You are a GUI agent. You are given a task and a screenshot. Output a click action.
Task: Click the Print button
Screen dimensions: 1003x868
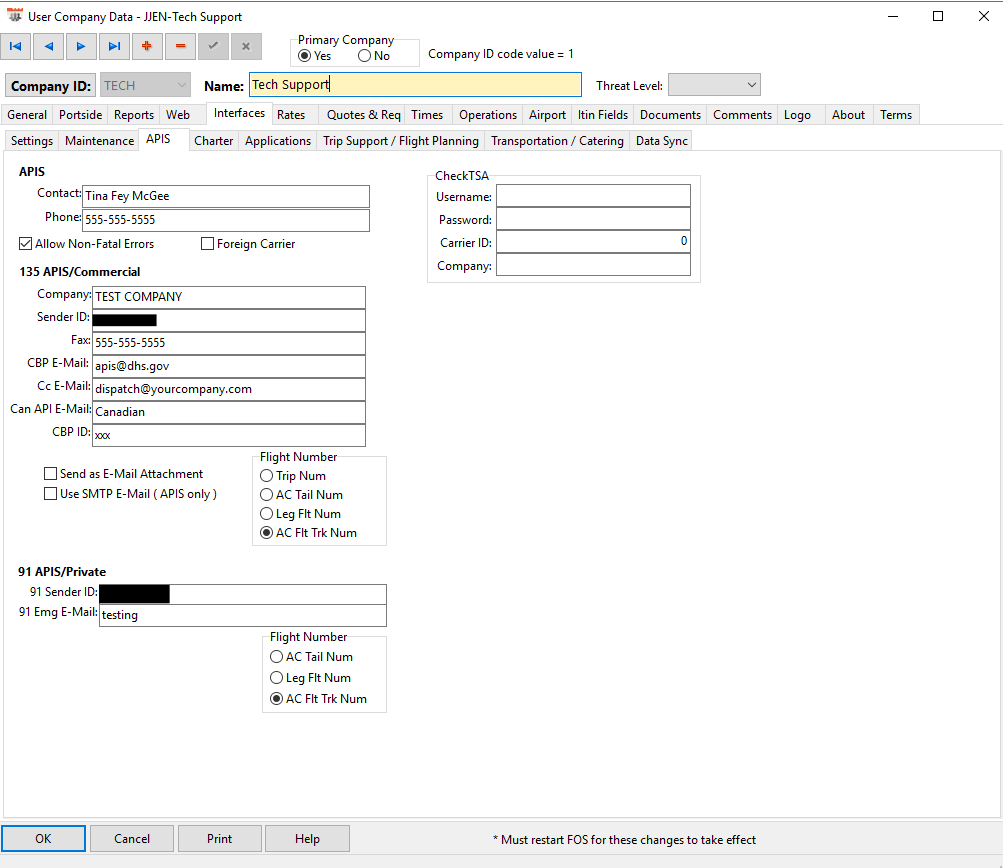(219, 839)
